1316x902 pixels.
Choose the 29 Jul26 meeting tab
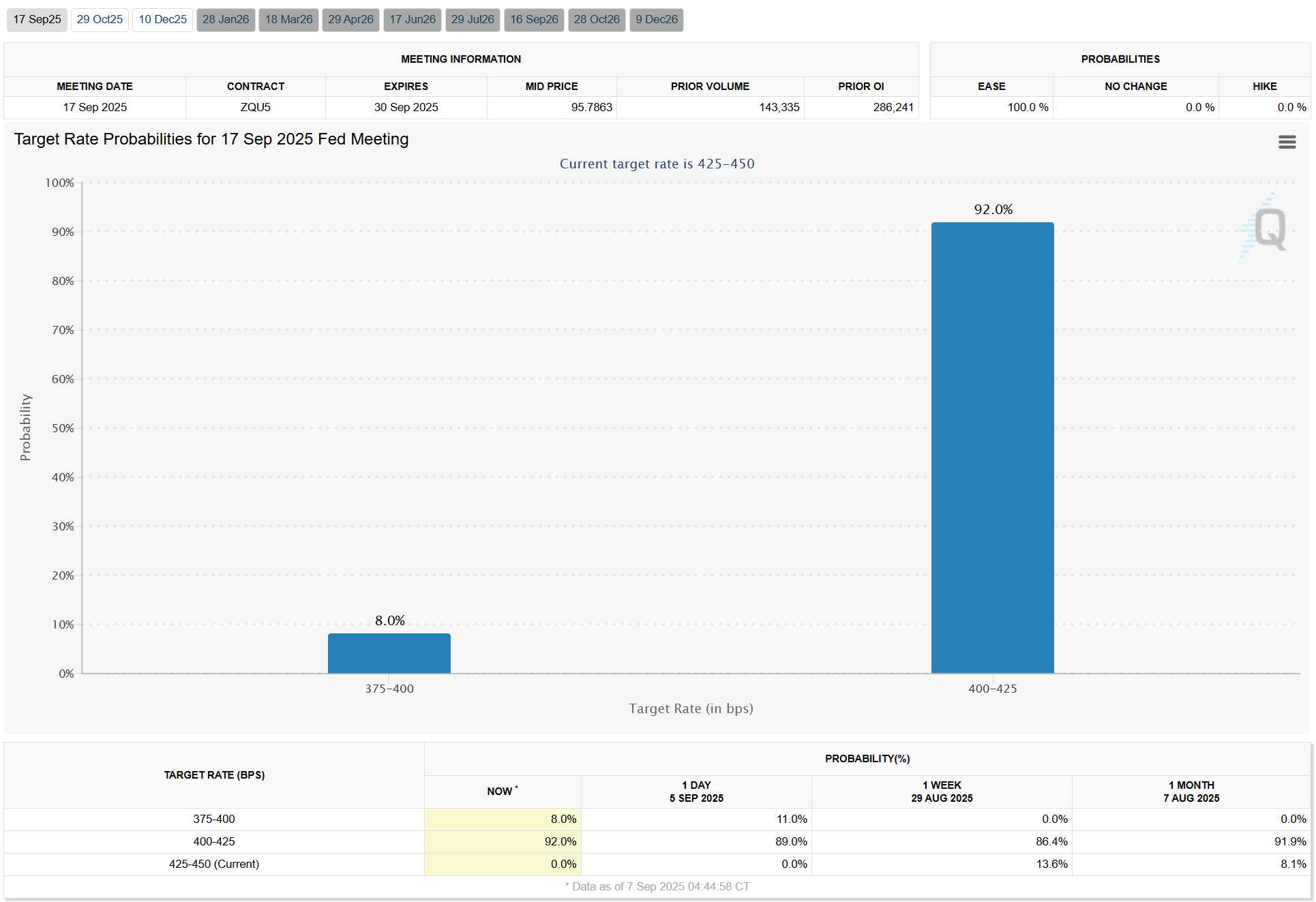tap(473, 19)
